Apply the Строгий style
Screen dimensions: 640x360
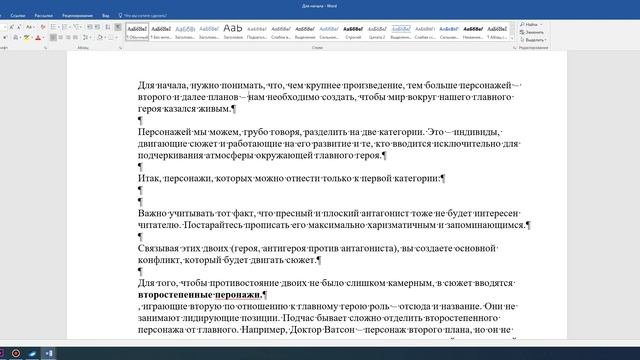pyautogui.click(x=353, y=32)
